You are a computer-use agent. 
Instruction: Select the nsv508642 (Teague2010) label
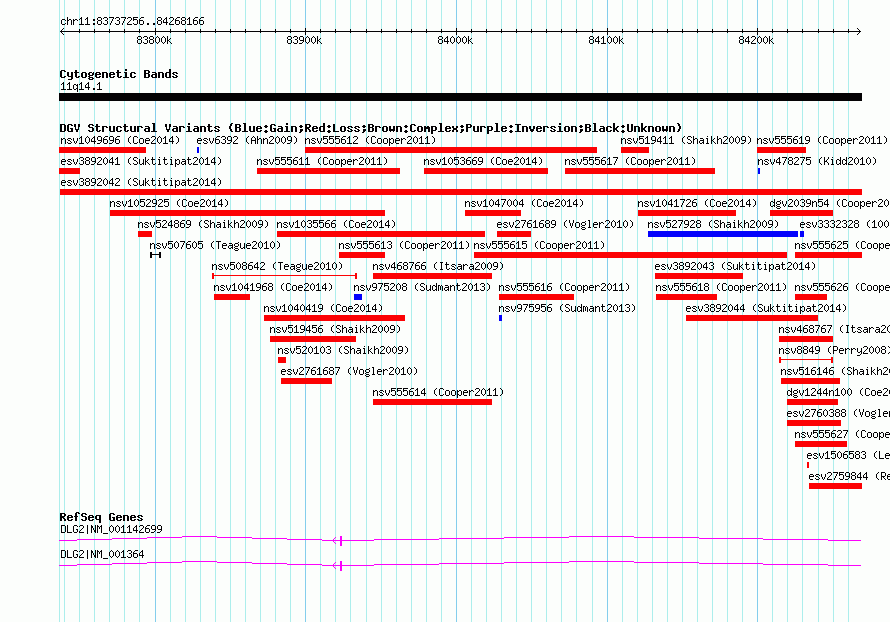[x=277, y=266]
